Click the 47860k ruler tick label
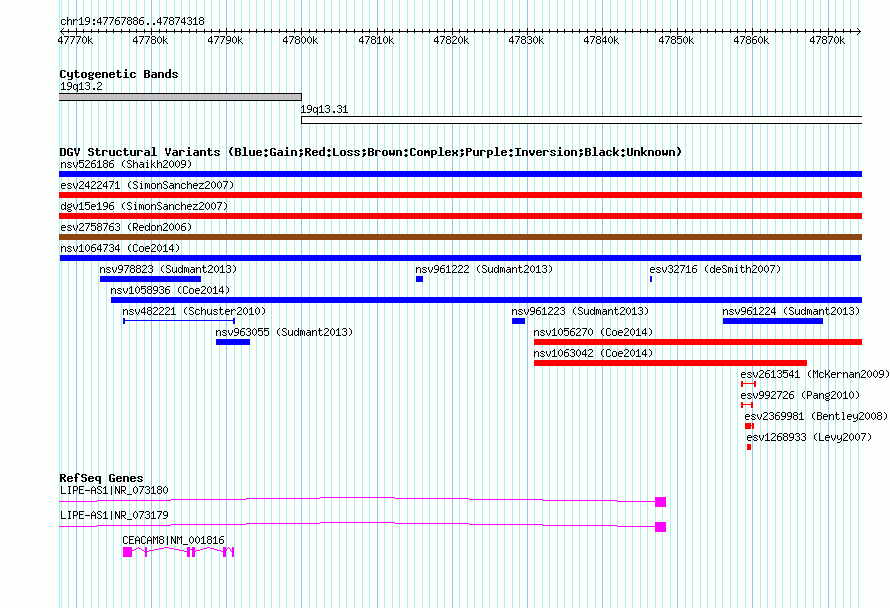890x608 pixels. 752,41
